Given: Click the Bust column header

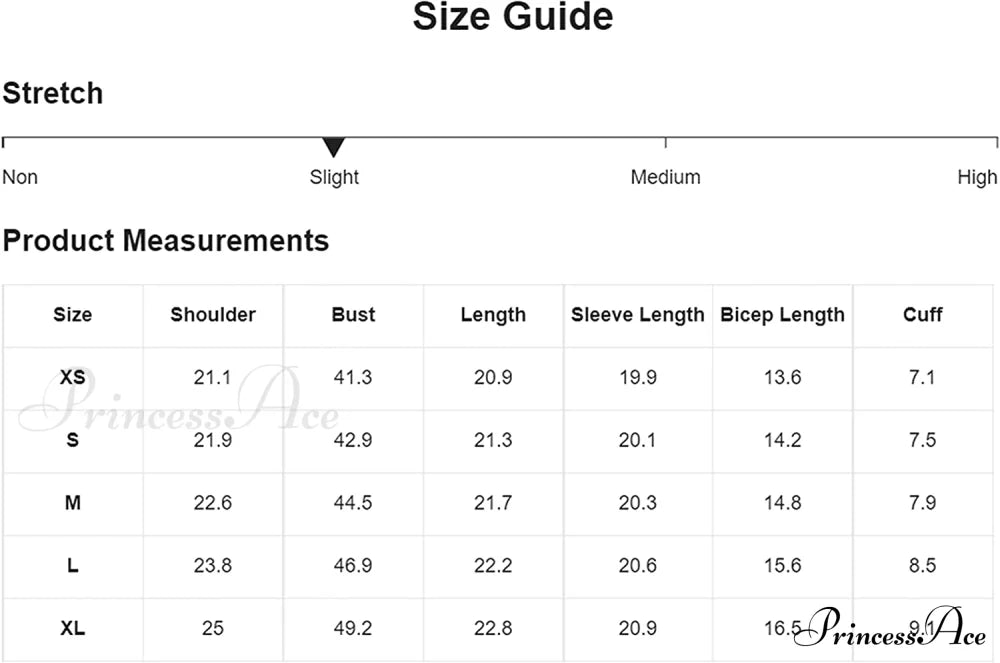Looking at the screenshot, I should (x=353, y=315).
